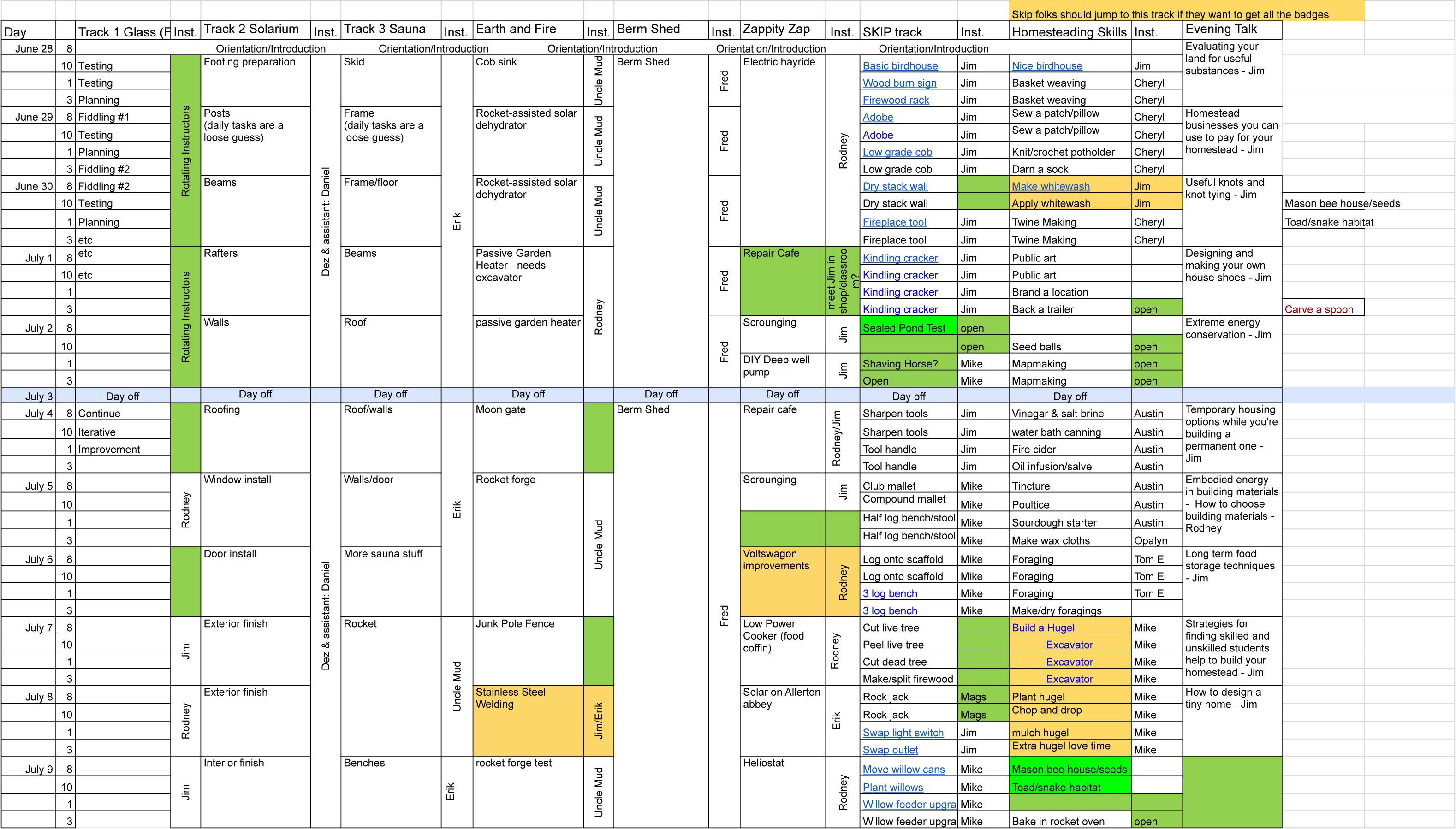1456x829 pixels.
Task: Select the How to design a tiny home cell
Action: pyautogui.click(x=1232, y=720)
